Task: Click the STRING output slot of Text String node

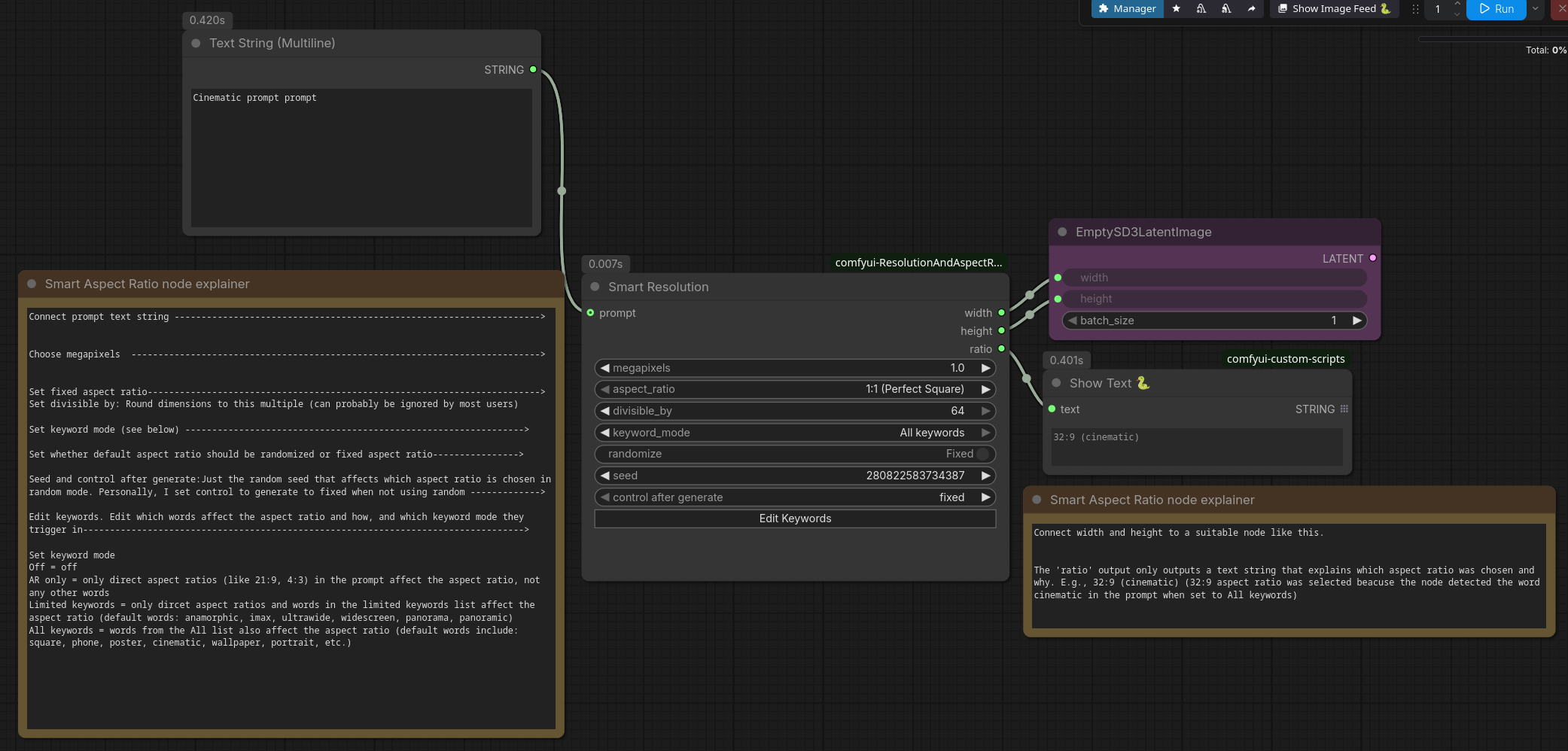Action: click(533, 70)
